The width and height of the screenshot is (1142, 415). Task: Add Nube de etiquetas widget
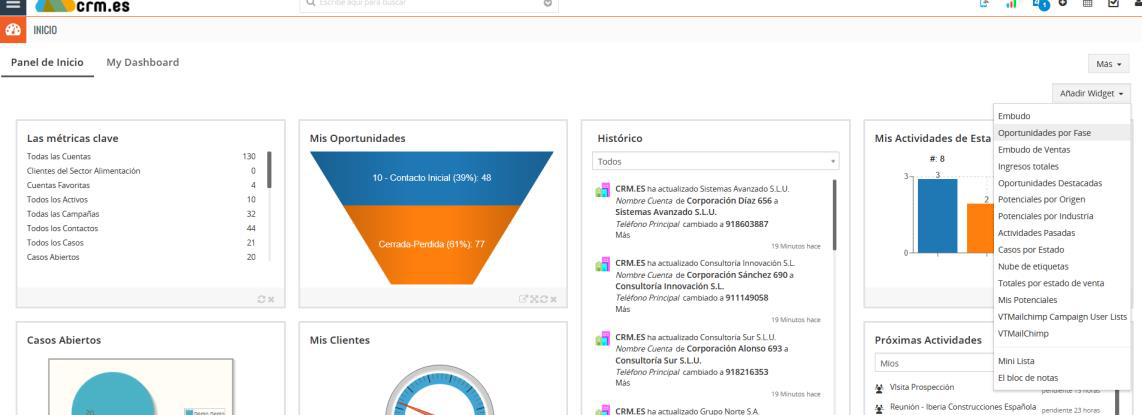click(1062, 266)
